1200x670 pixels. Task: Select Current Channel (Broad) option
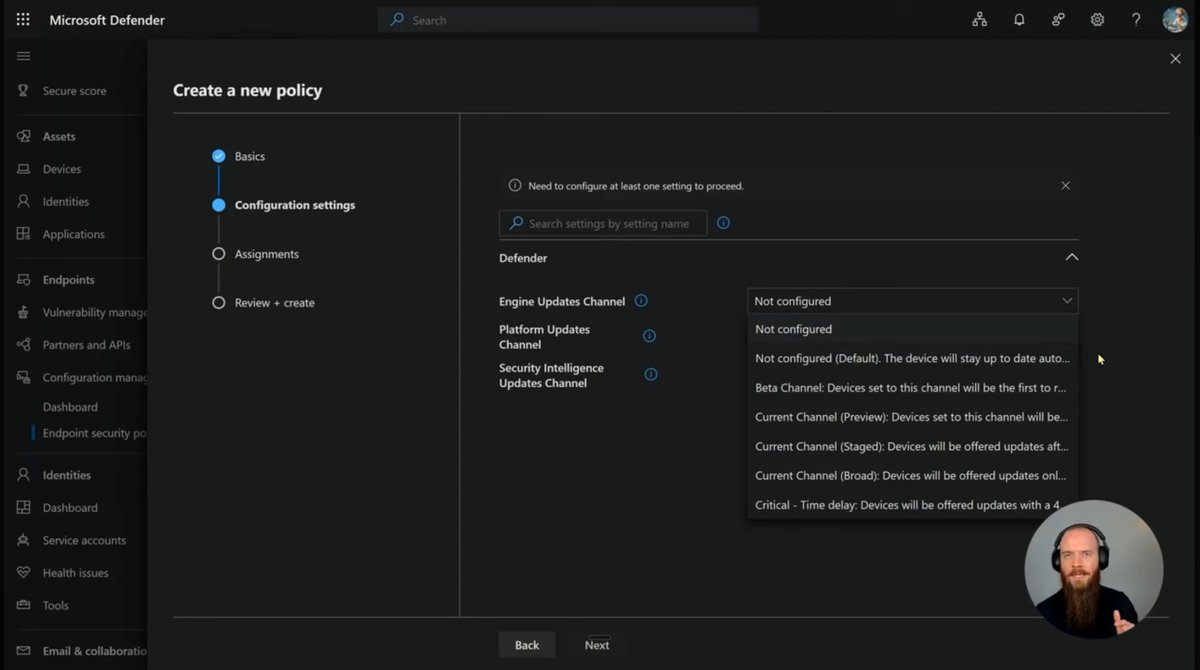click(x=912, y=476)
